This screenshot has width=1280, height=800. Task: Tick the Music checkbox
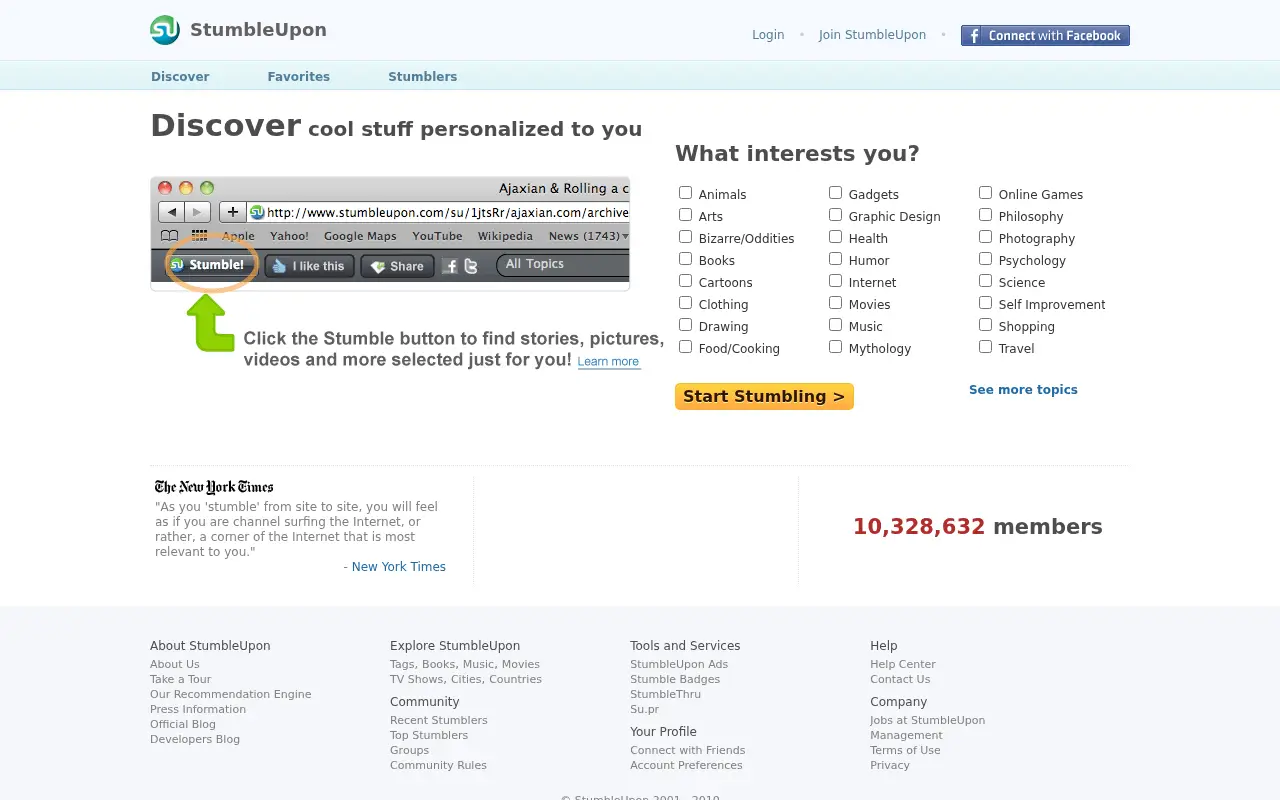coord(835,325)
